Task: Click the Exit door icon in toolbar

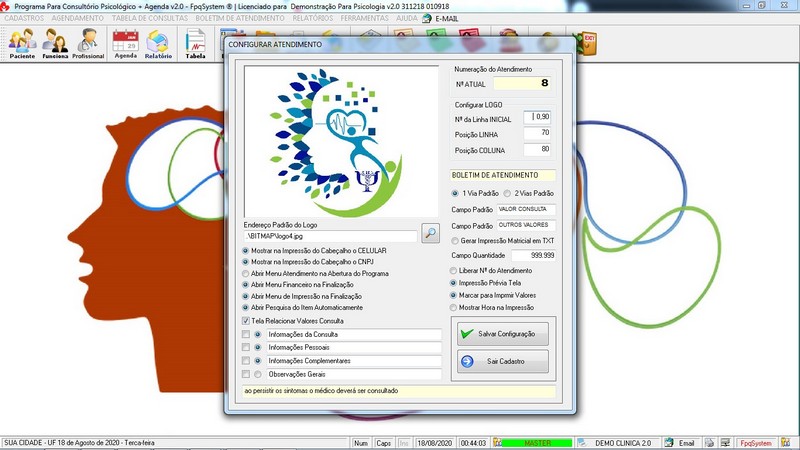Action: point(586,43)
